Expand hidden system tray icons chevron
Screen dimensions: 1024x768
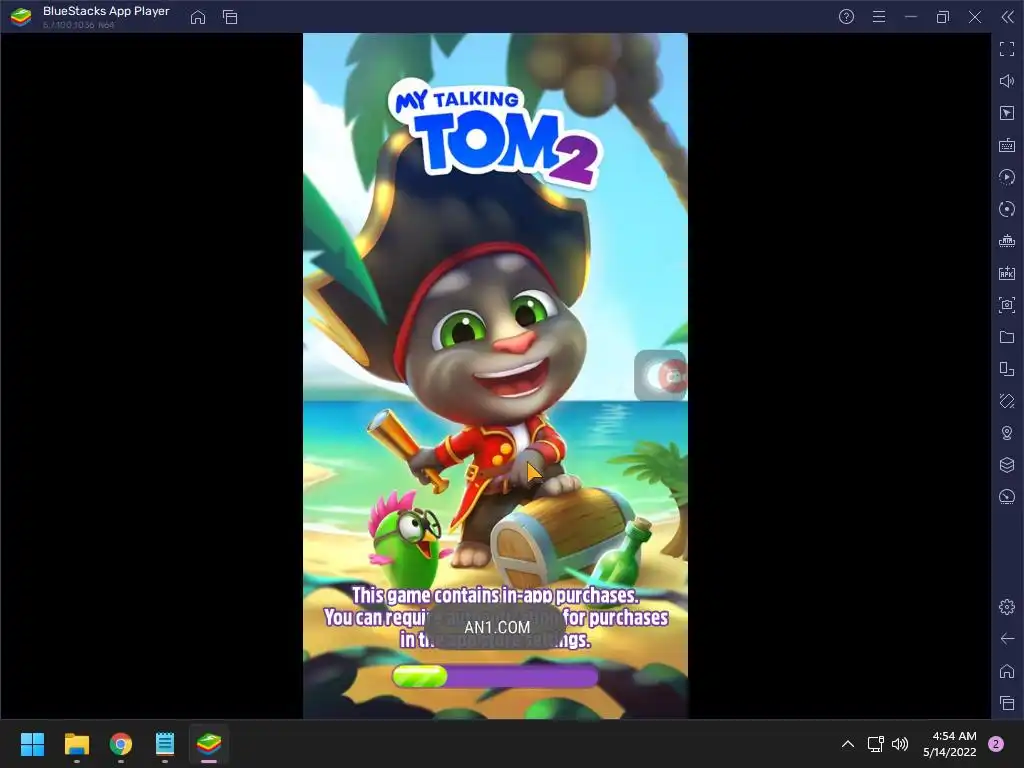point(848,744)
